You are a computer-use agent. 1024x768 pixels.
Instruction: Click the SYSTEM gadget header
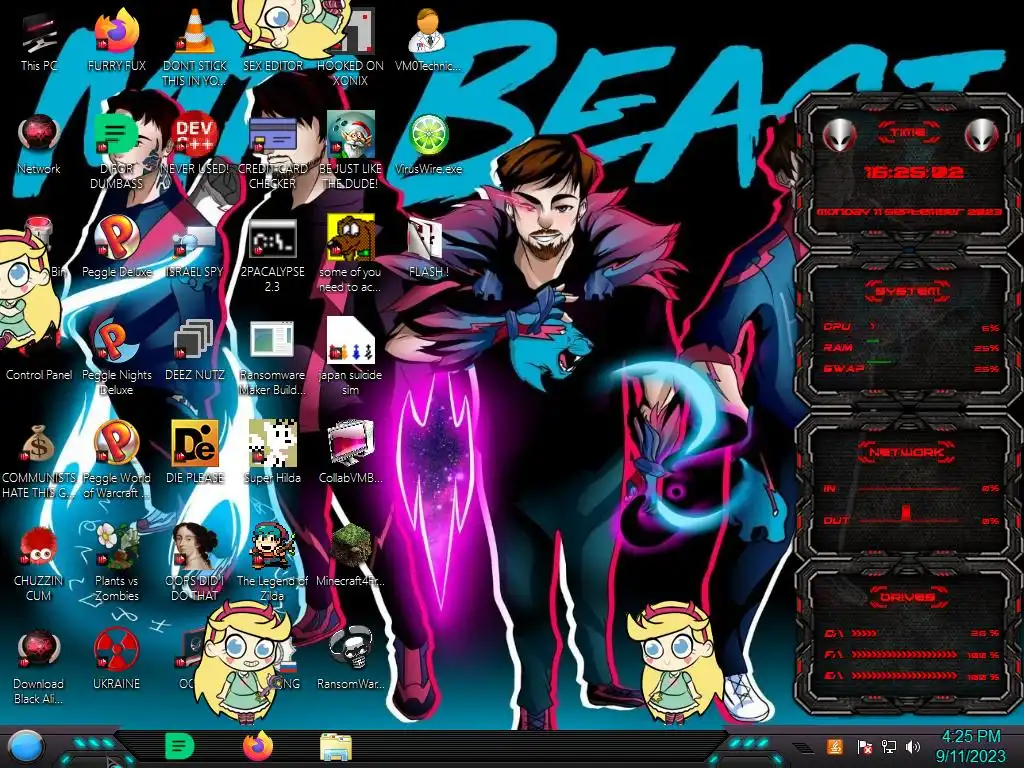[x=908, y=291]
